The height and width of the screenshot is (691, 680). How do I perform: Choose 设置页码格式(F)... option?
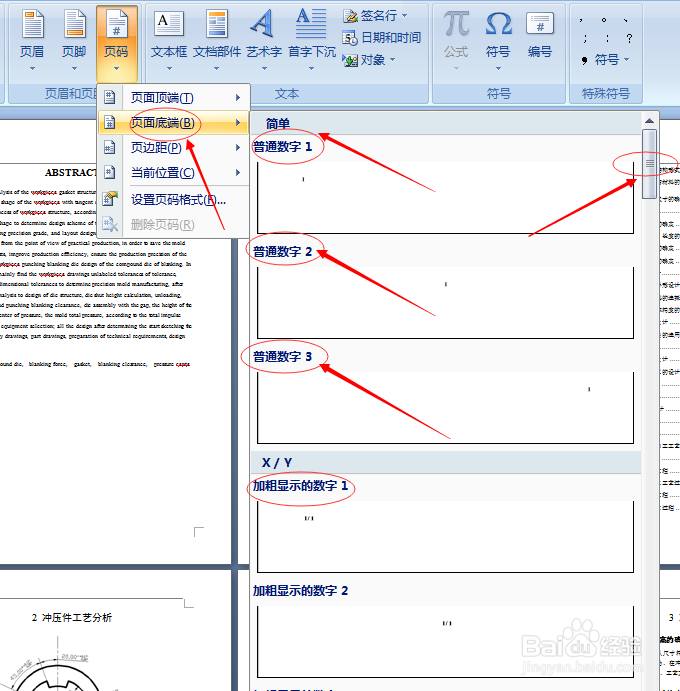[174, 200]
